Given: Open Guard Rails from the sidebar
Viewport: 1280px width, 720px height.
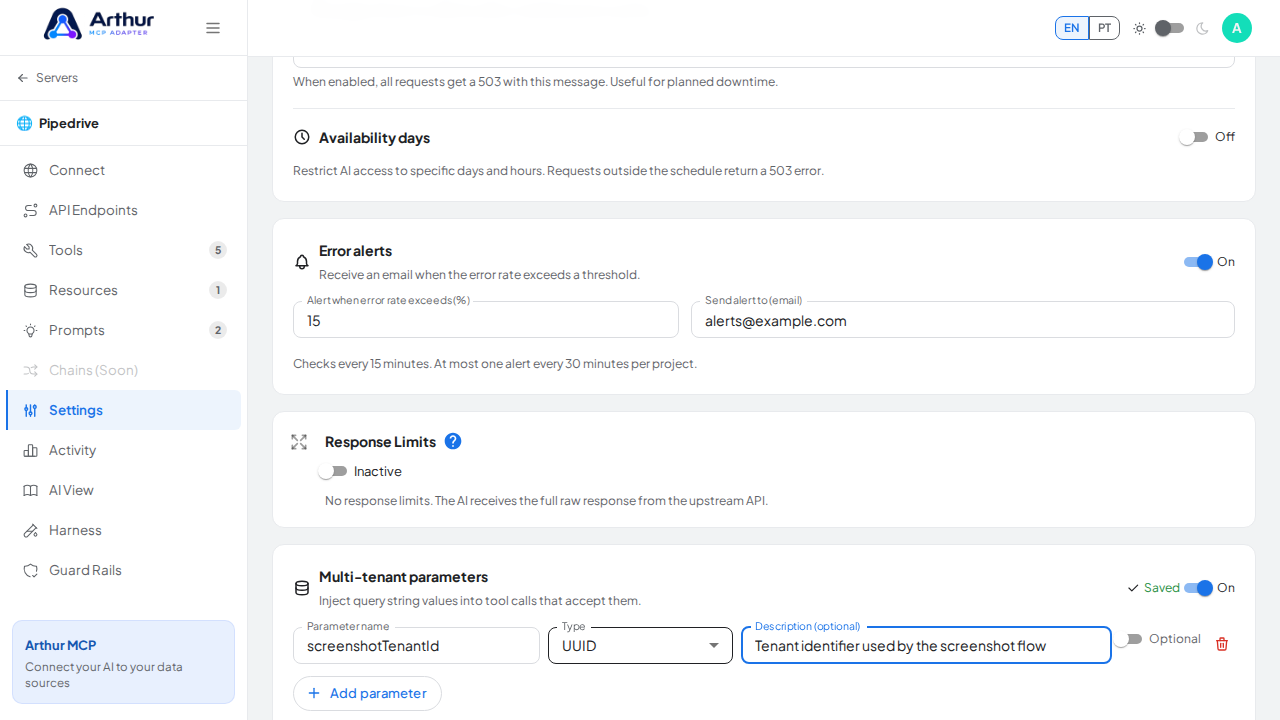Looking at the screenshot, I should click(124, 570).
